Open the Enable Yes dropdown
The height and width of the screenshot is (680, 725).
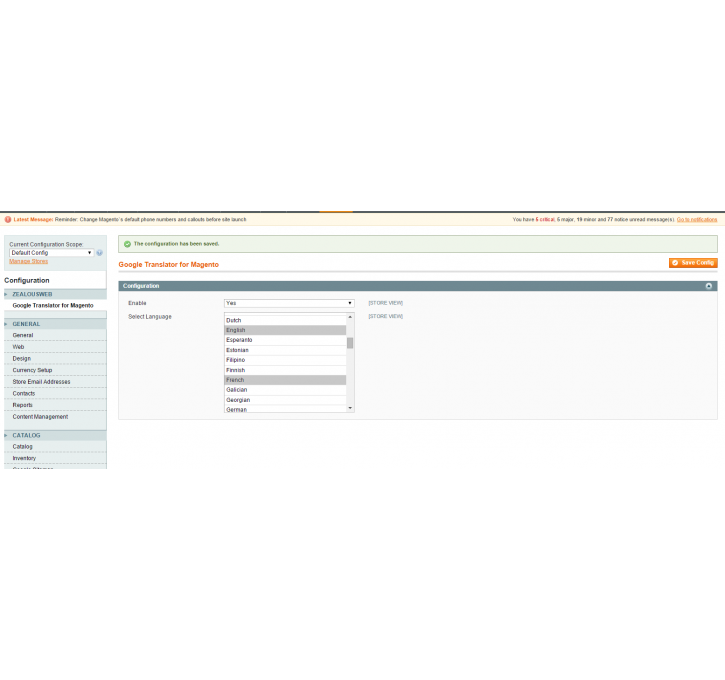(289, 303)
